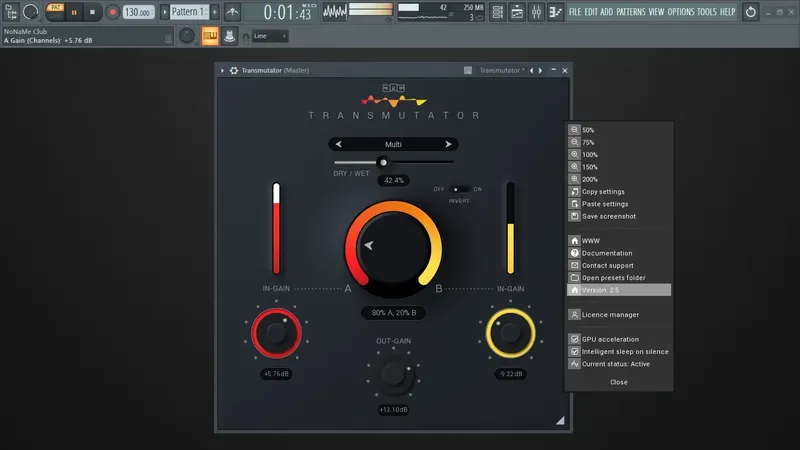Open WWW link in menu
800x450 pixels.
tap(619, 240)
